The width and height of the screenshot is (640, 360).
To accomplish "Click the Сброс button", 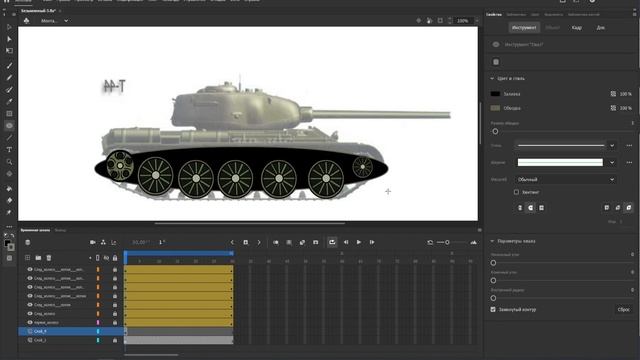I will click(623, 309).
